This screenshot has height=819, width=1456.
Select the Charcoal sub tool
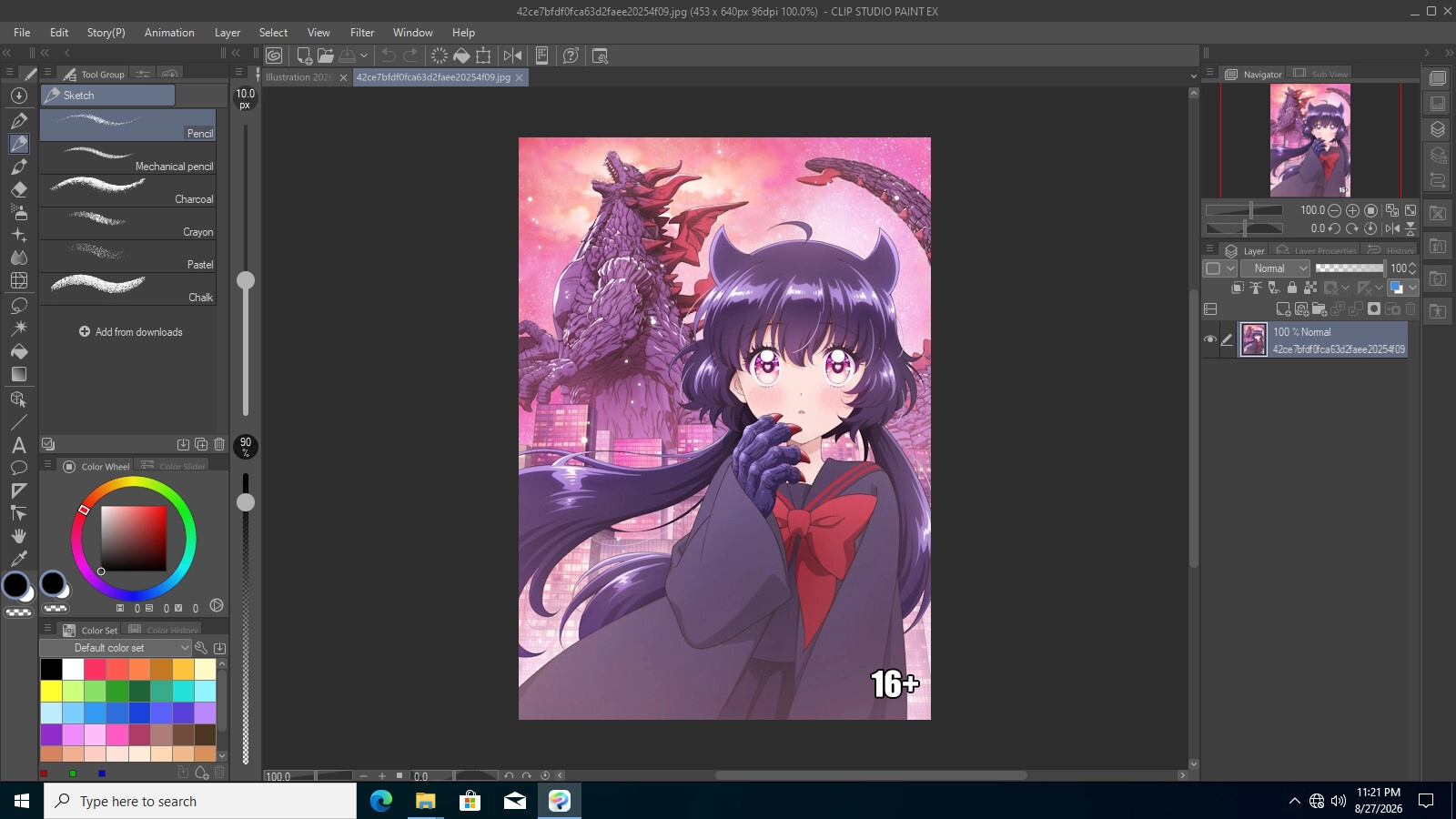pyautogui.click(x=128, y=191)
